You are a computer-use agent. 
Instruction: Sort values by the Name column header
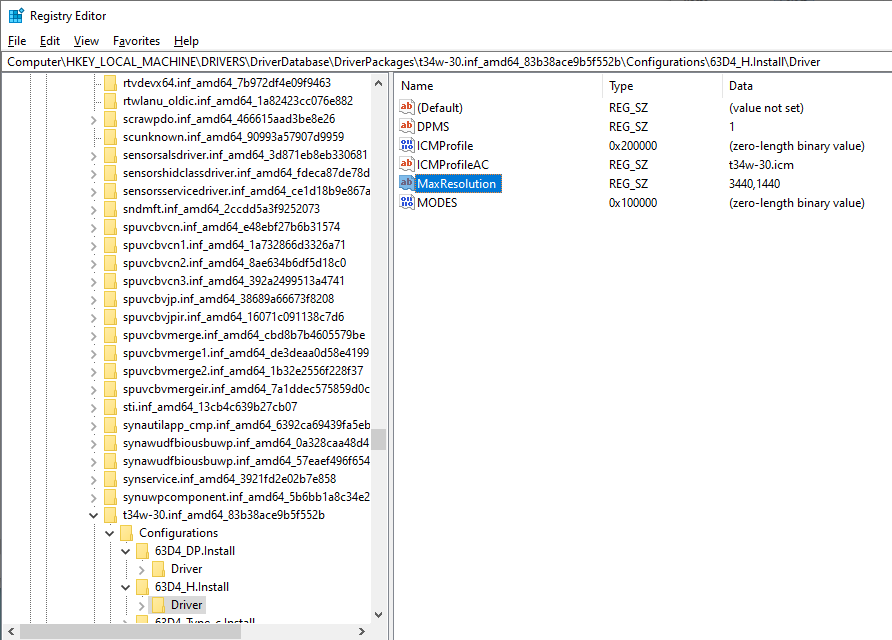(498, 86)
